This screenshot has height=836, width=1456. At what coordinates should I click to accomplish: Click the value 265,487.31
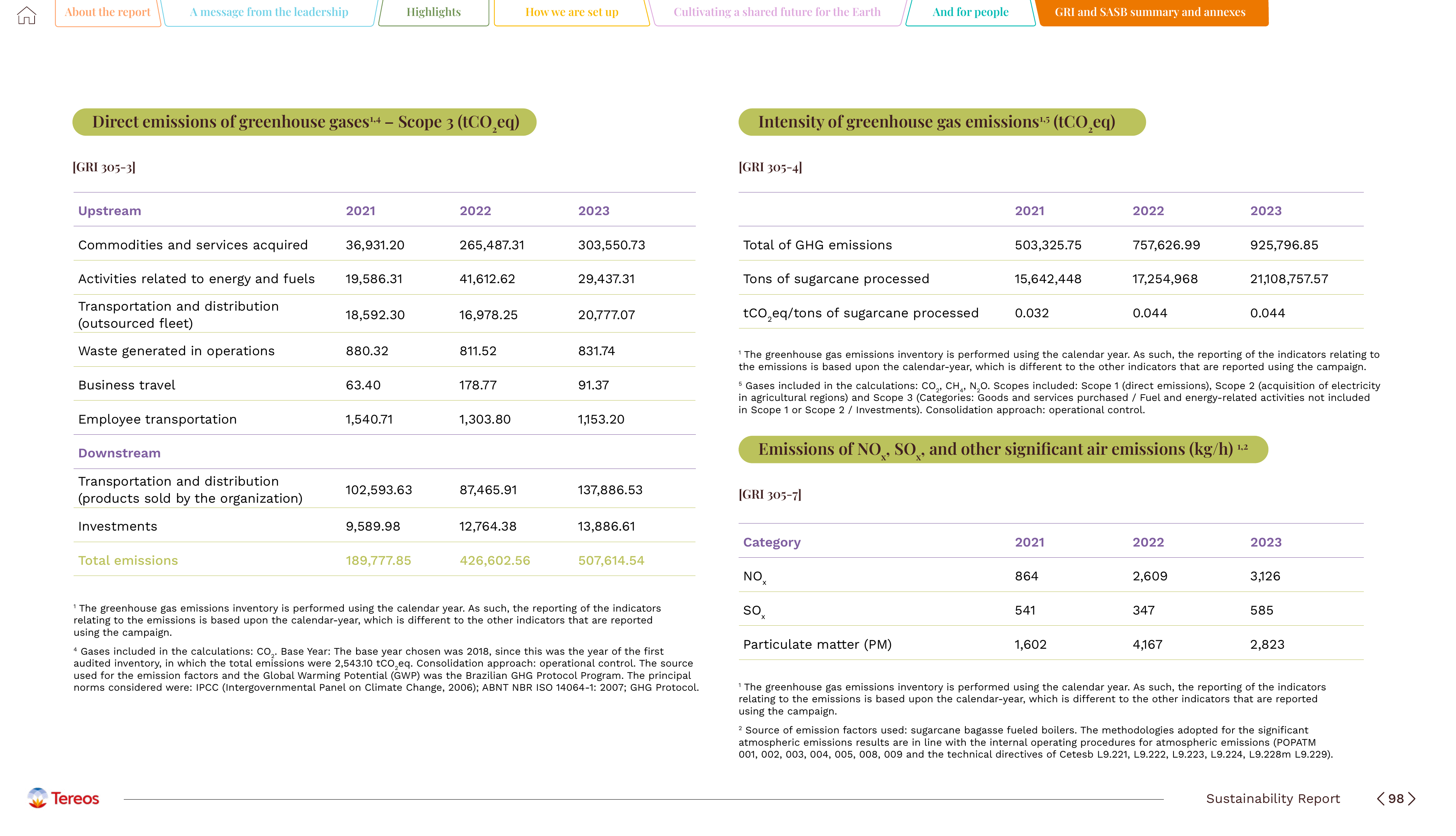pos(492,245)
